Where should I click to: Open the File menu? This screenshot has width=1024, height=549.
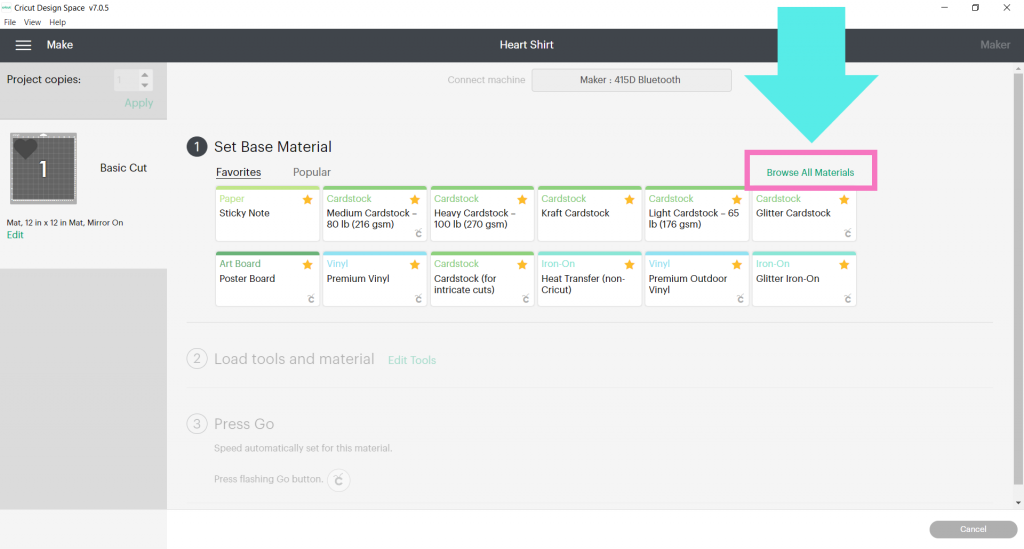point(10,22)
